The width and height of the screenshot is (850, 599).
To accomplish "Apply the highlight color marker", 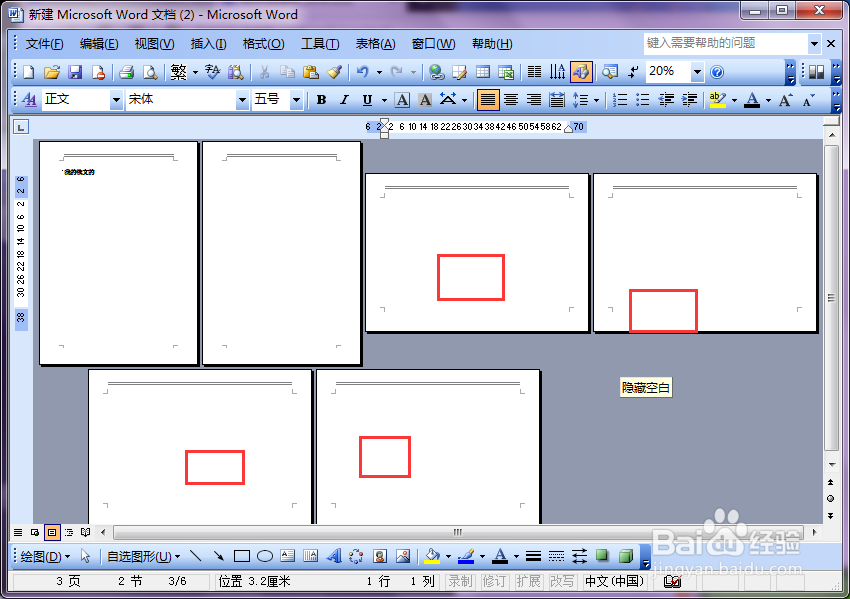I will [717, 100].
